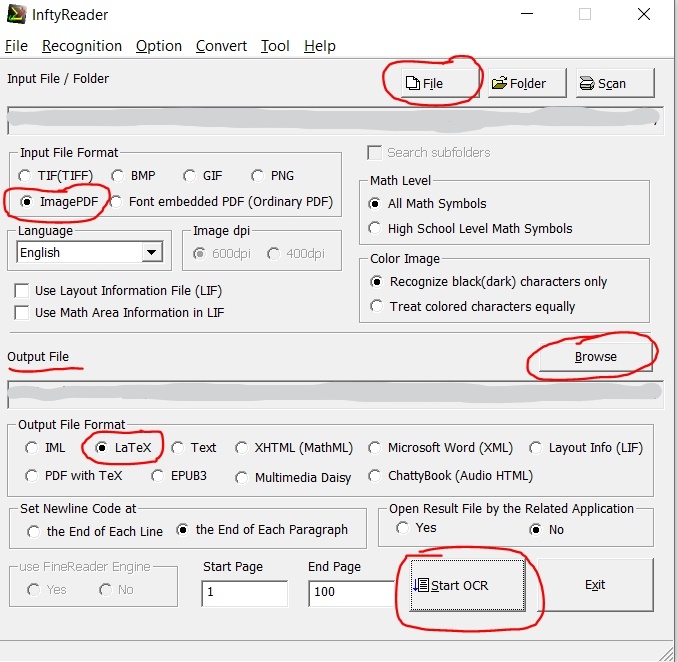Select XHTML (MathML) output format
Viewport: 678px width, 662px height.
tap(294, 448)
